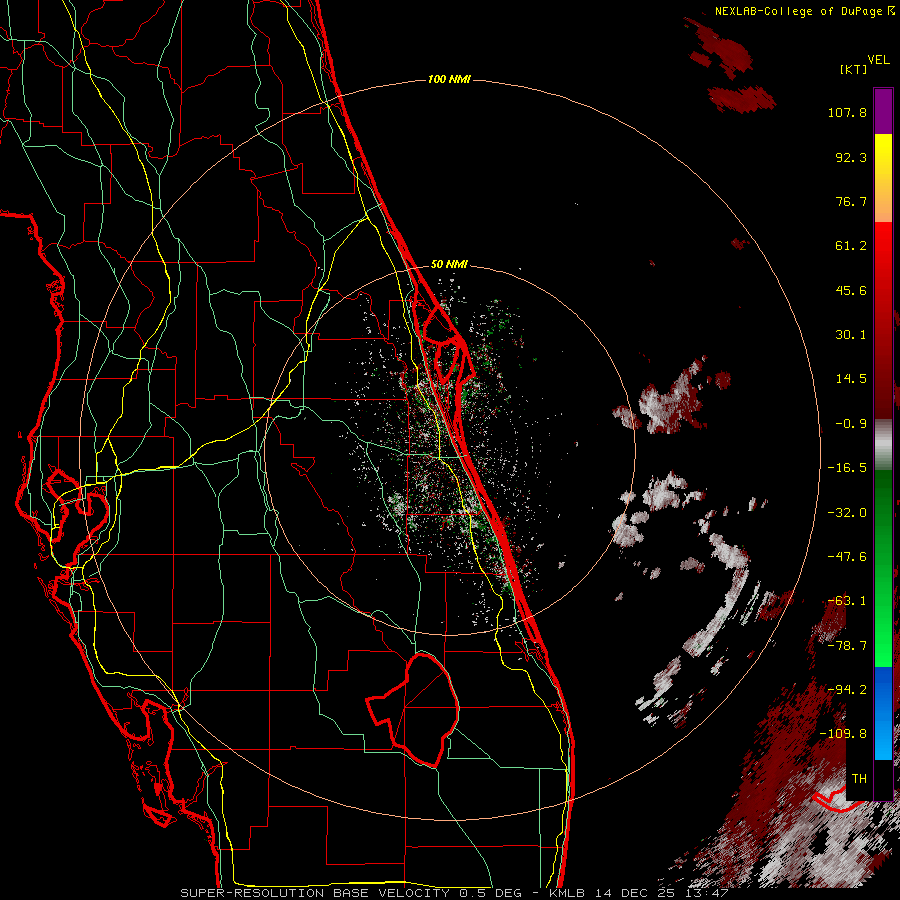Click the -94.2 legend value
The width and height of the screenshot is (900, 900).
point(847,689)
